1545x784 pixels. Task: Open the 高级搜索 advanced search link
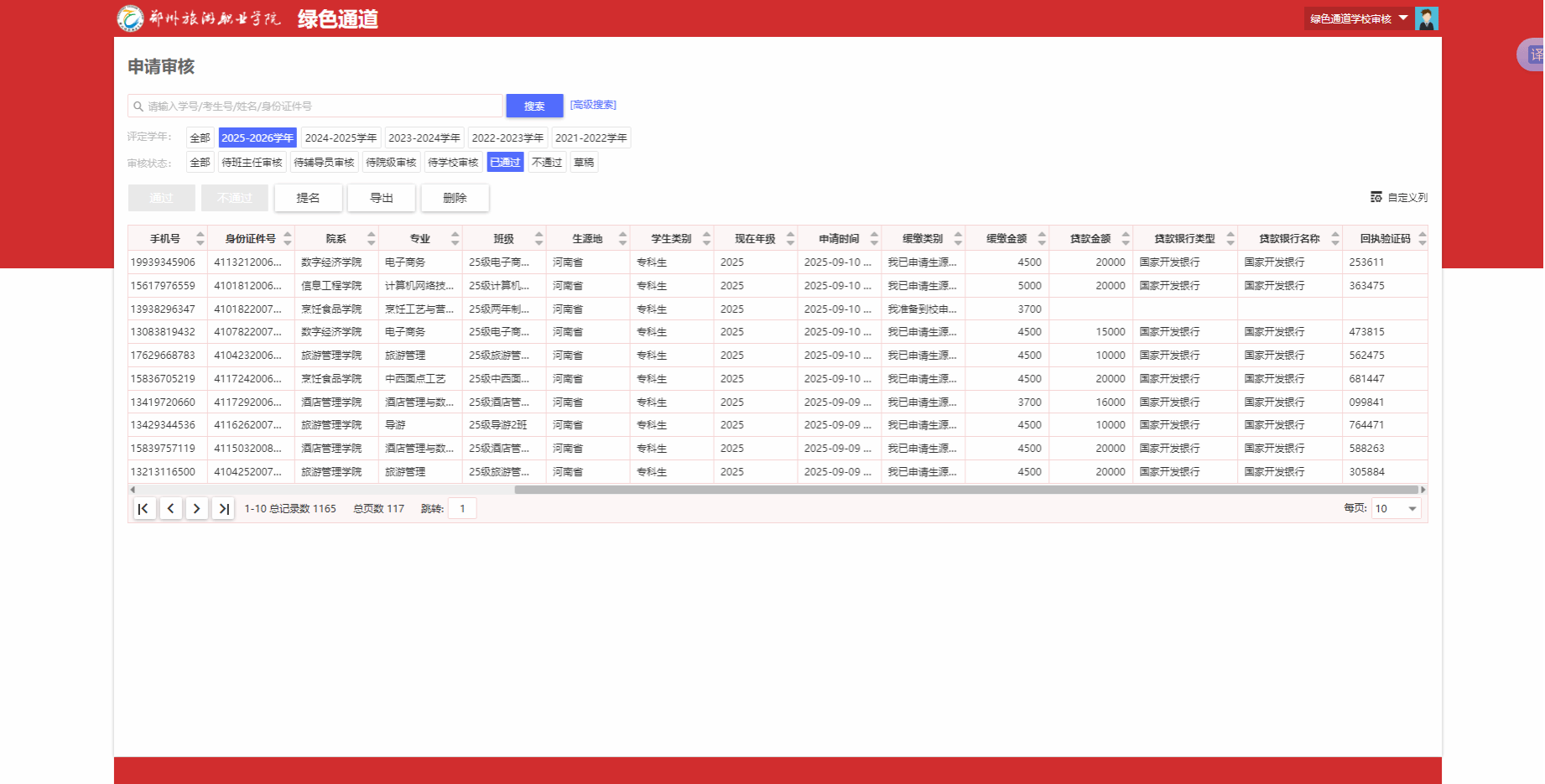click(593, 105)
